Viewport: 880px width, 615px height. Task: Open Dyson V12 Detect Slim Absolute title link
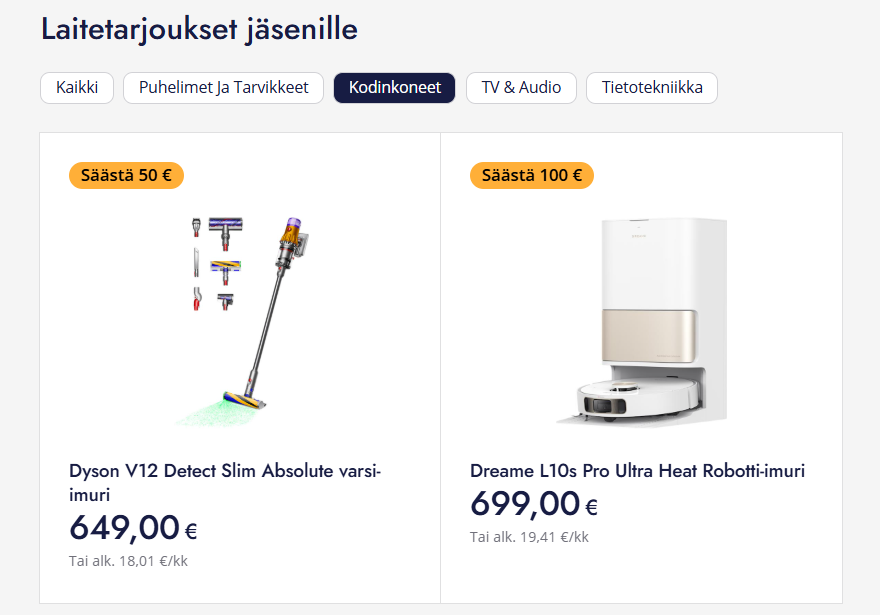point(225,483)
